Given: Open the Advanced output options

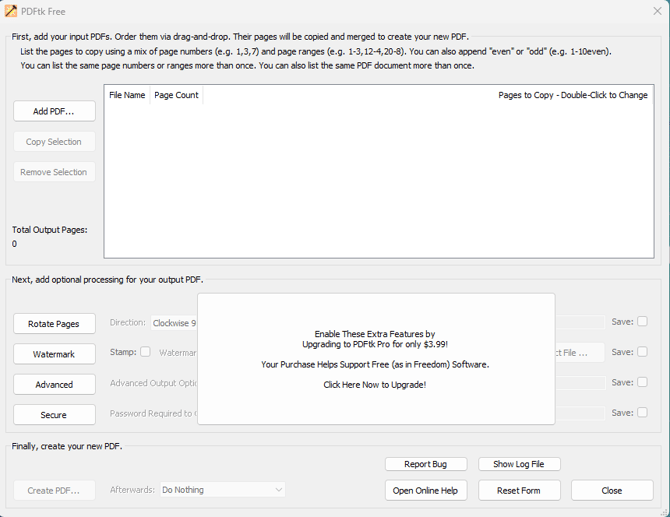Looking at the screenshot, I should pos(54,384).
